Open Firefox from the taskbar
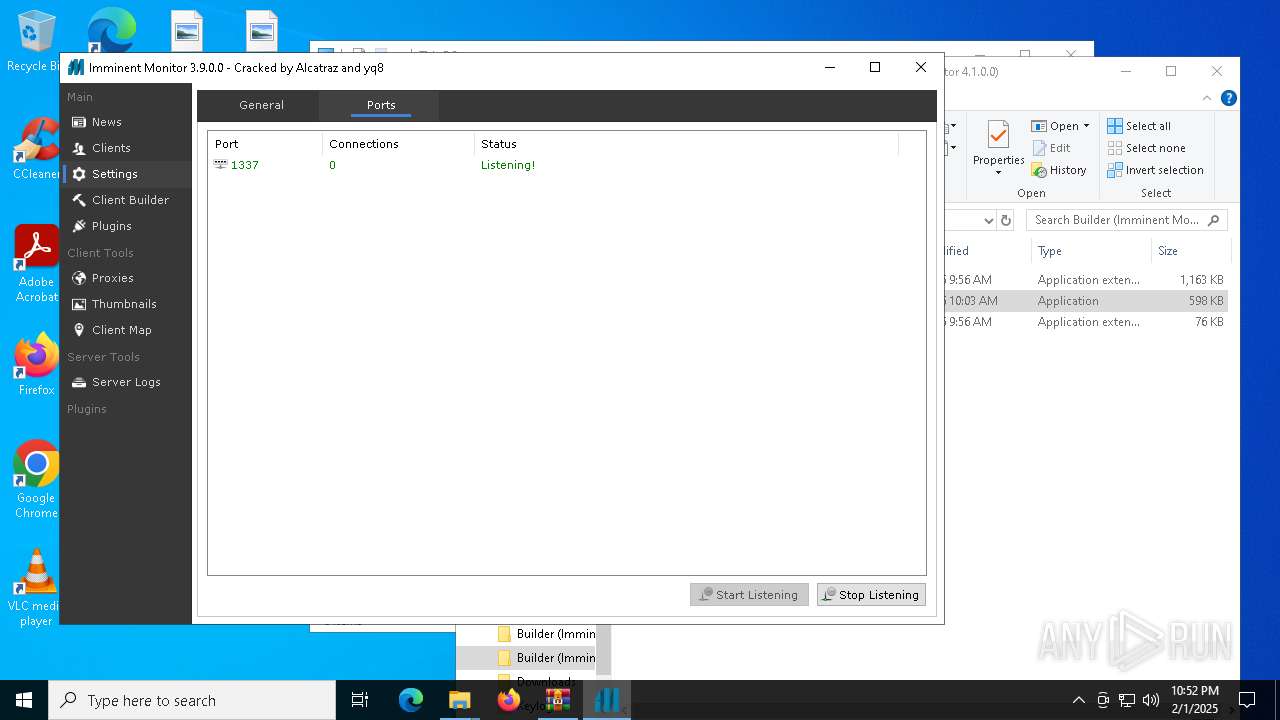 [508, 700]
